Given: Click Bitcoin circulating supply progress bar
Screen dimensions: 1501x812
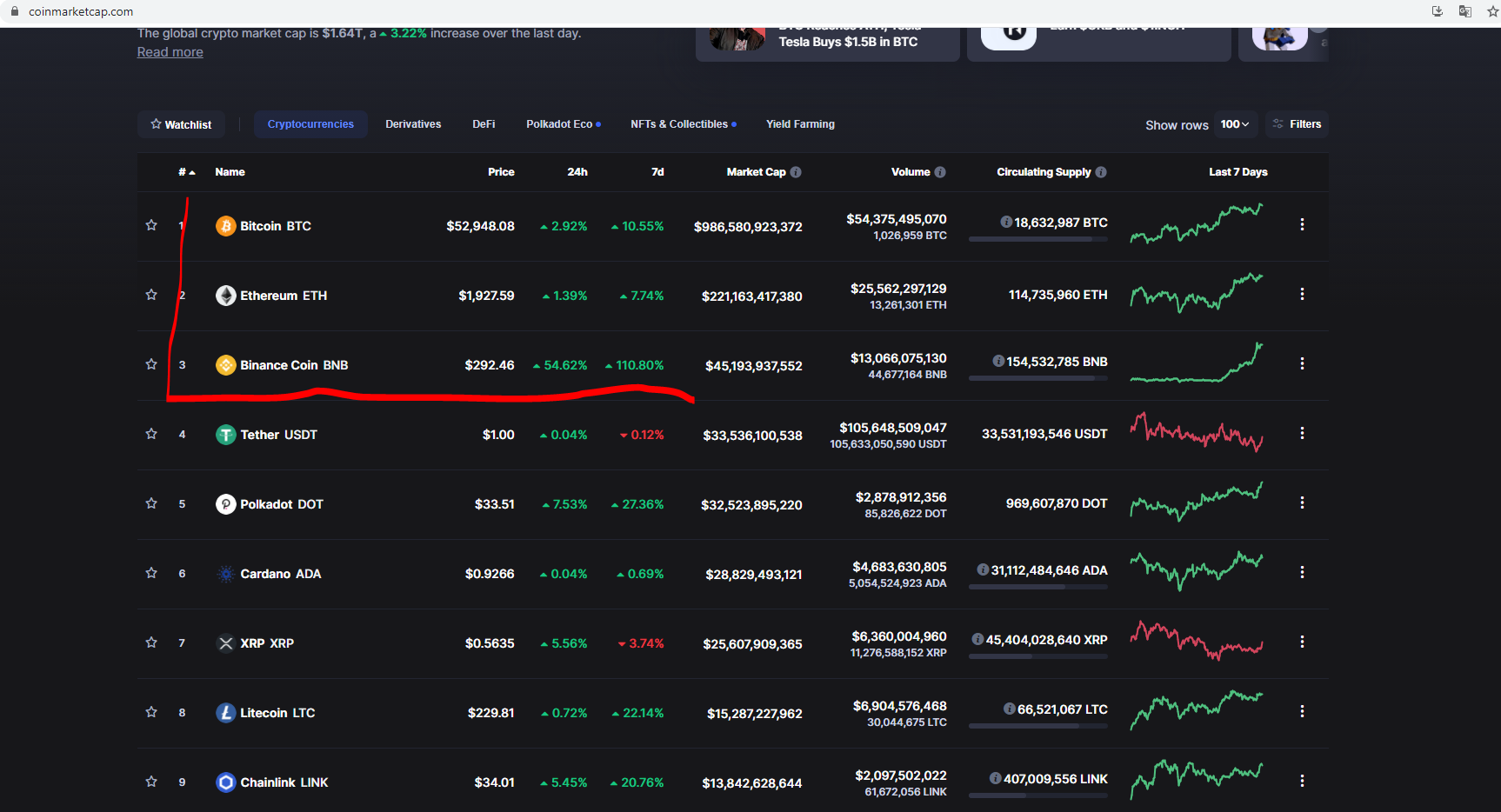Looking at the screenshot, I should [x=1038, y=239].
